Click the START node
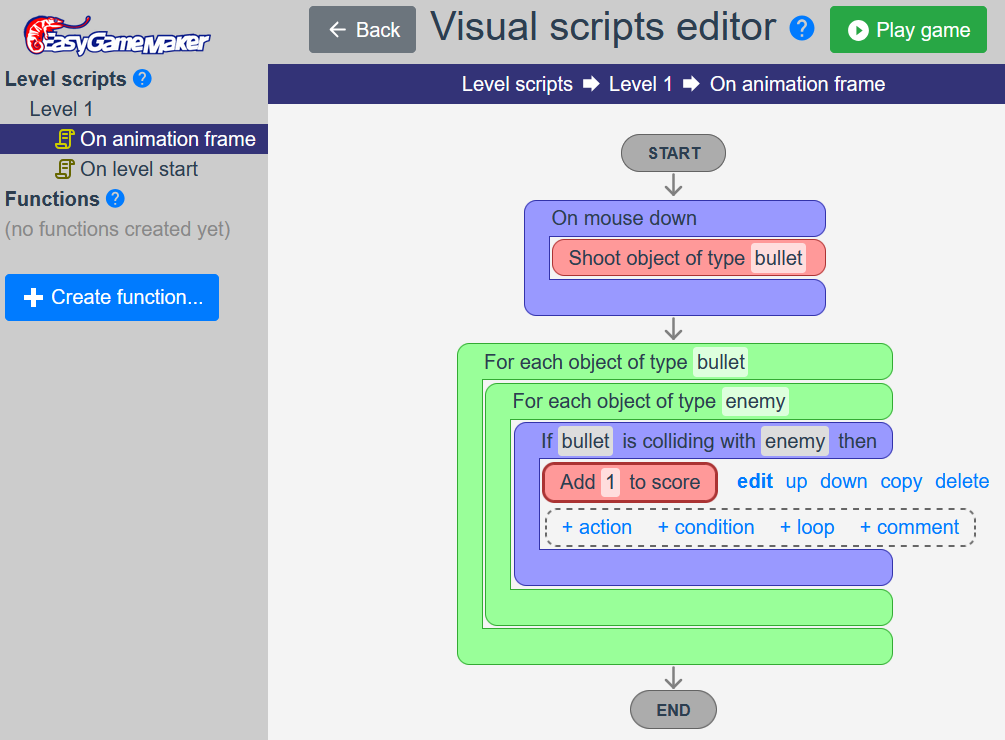The height and width of the screenshot is (740, 1005). pyautogui.click(x=674, y=153)
